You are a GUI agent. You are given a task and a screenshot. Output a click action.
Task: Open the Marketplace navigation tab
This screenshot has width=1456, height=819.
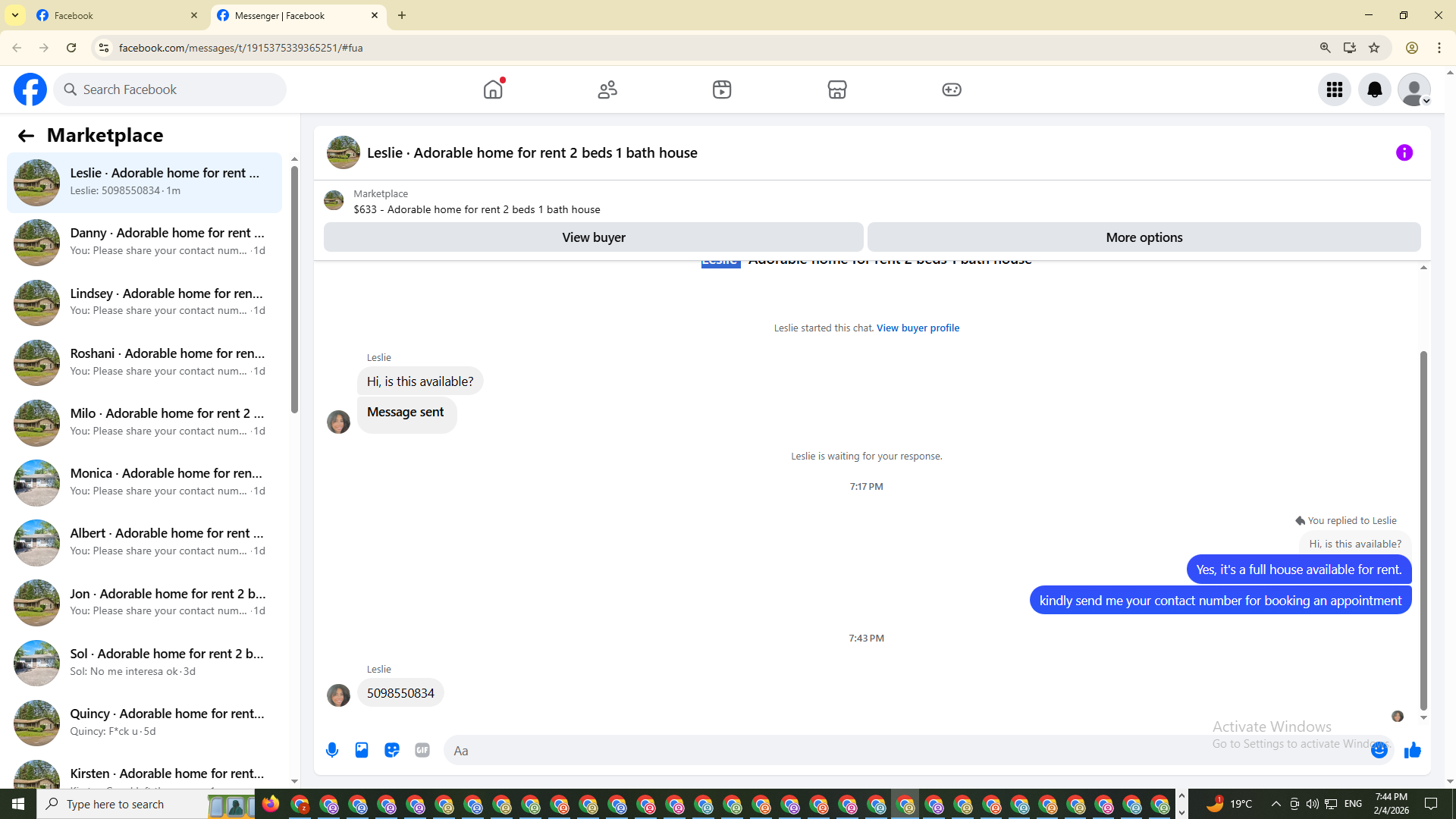click(x=836, y=89)
